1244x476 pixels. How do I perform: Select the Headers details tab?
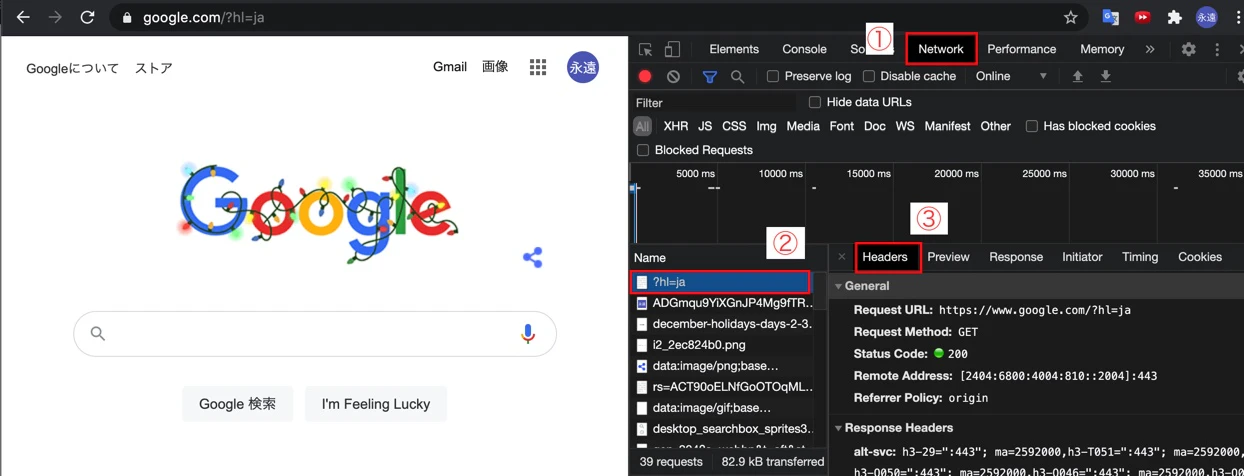pyautogui.click(x=885, y=257)
